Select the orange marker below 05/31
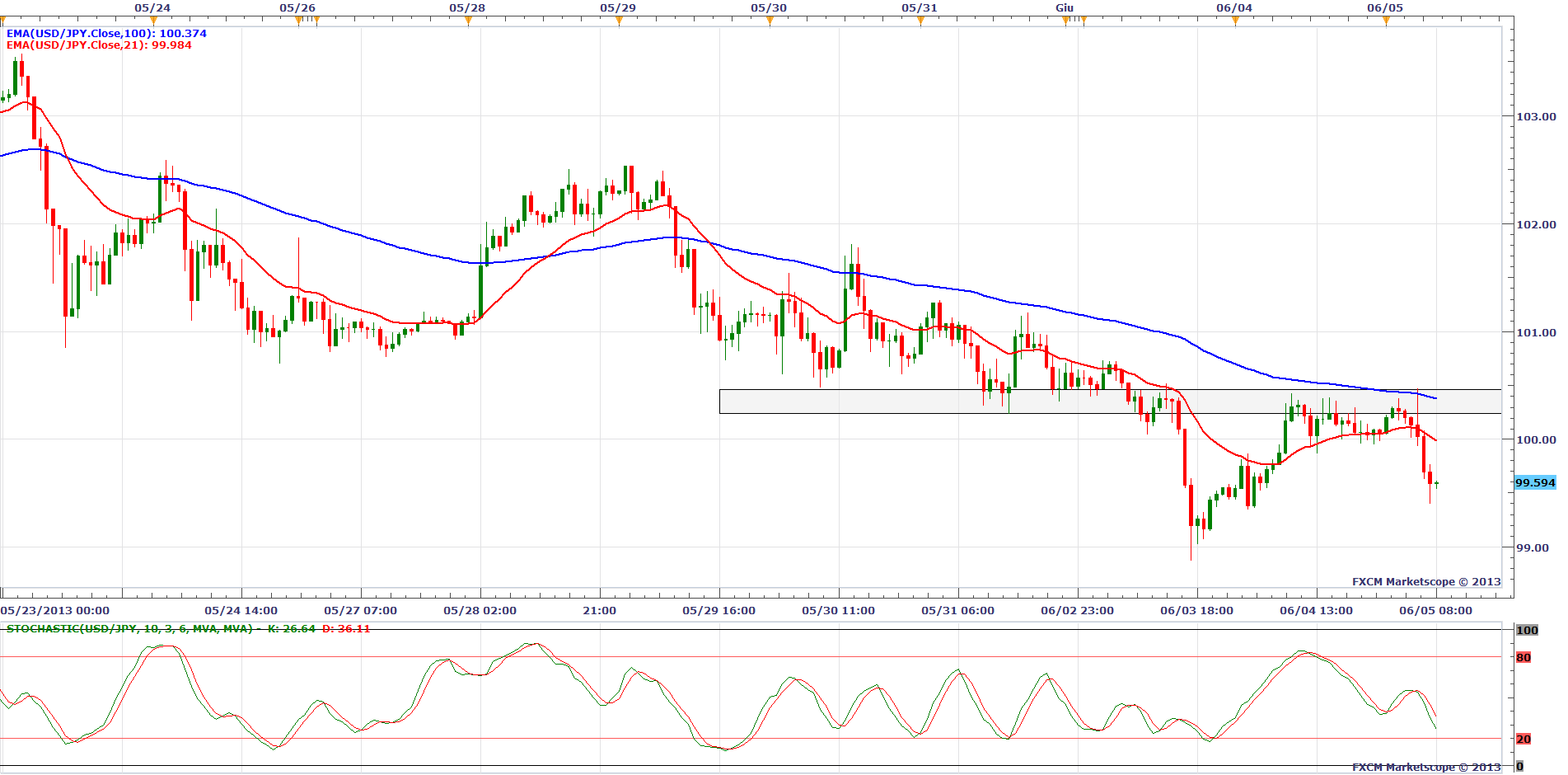This screenshot has height=775, width=1568. (920, 21)
